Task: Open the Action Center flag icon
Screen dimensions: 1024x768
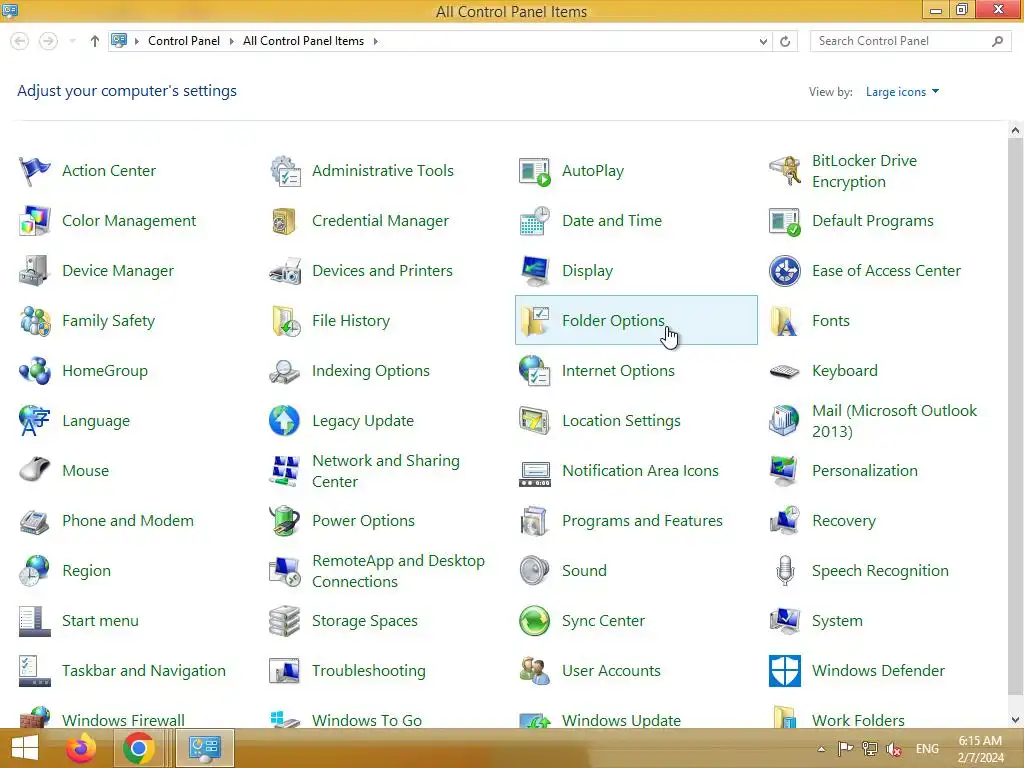Action: click(34, 171)
